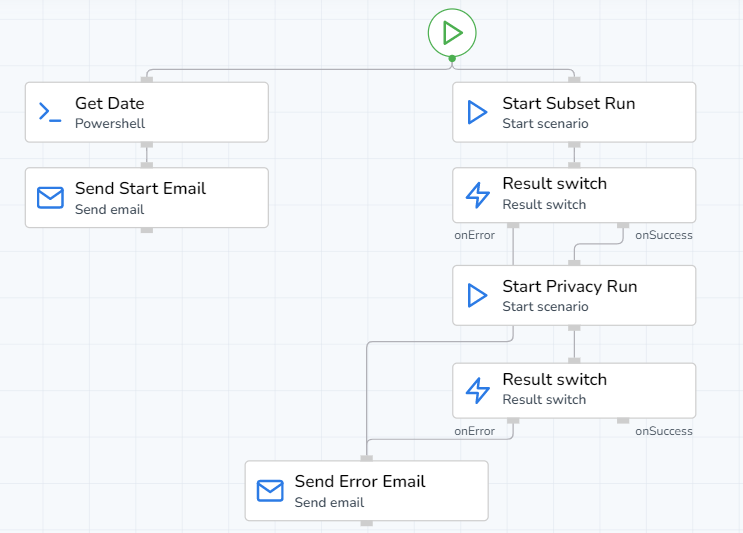Select the Get Date node title
The height and width of the screenshot is (533, 743).
tap(109, 103)
